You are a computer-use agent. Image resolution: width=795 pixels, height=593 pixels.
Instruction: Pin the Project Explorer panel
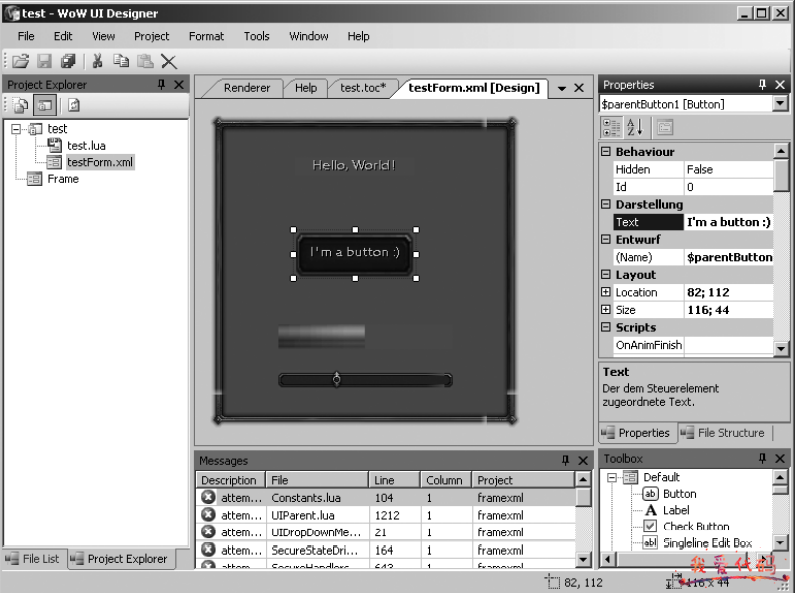[161, 85]
